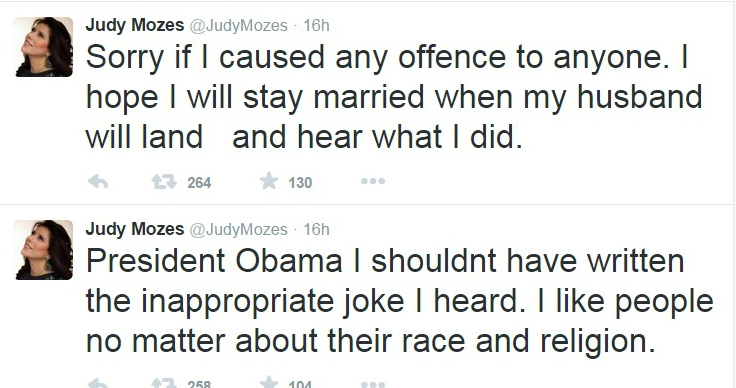736x388 pixels.
Task: Open @JudyMozes handle in second tweet
Action: (238, 229)
